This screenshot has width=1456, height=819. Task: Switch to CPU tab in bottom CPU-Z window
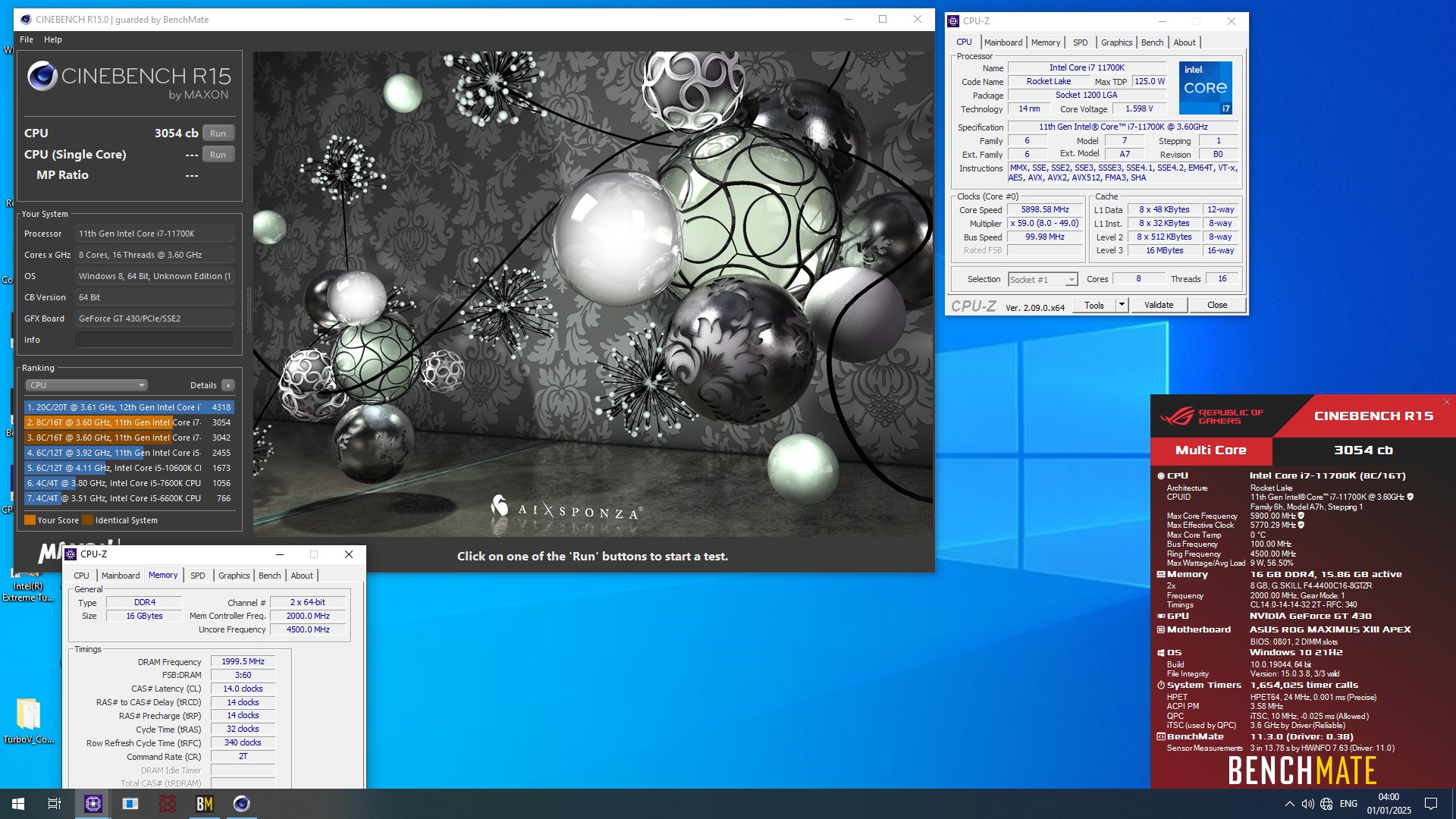[81, 576]
